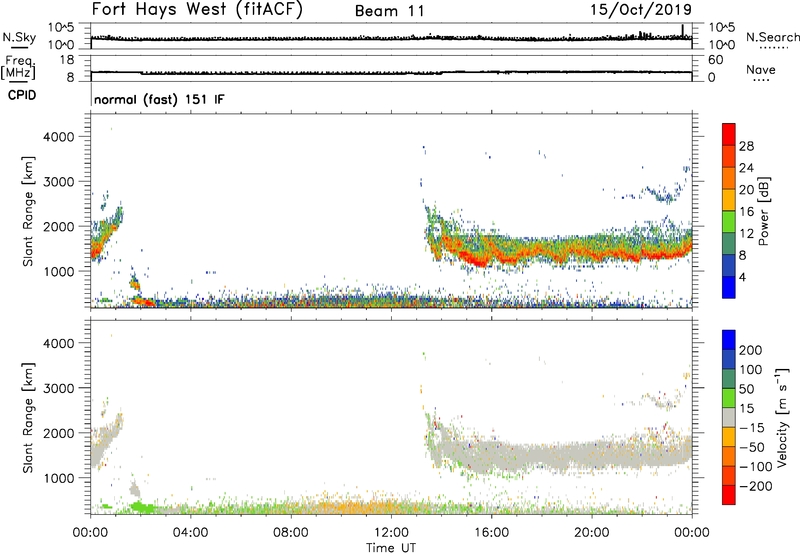Click the 3000 tick on power panel axis
Screen dimensions: 800x554
point(59,182)
